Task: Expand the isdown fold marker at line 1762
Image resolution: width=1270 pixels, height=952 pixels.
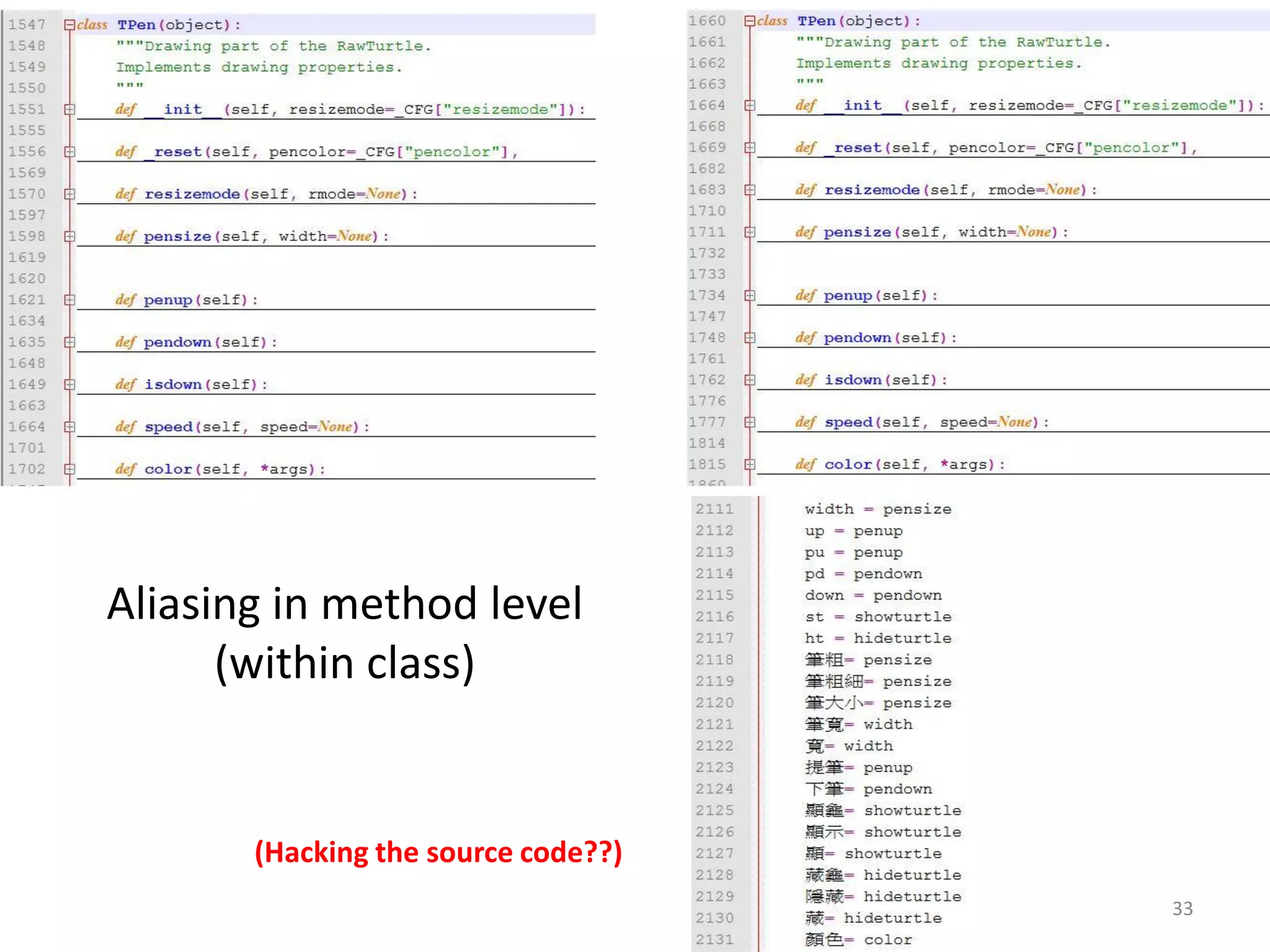Action: point(750,380)
